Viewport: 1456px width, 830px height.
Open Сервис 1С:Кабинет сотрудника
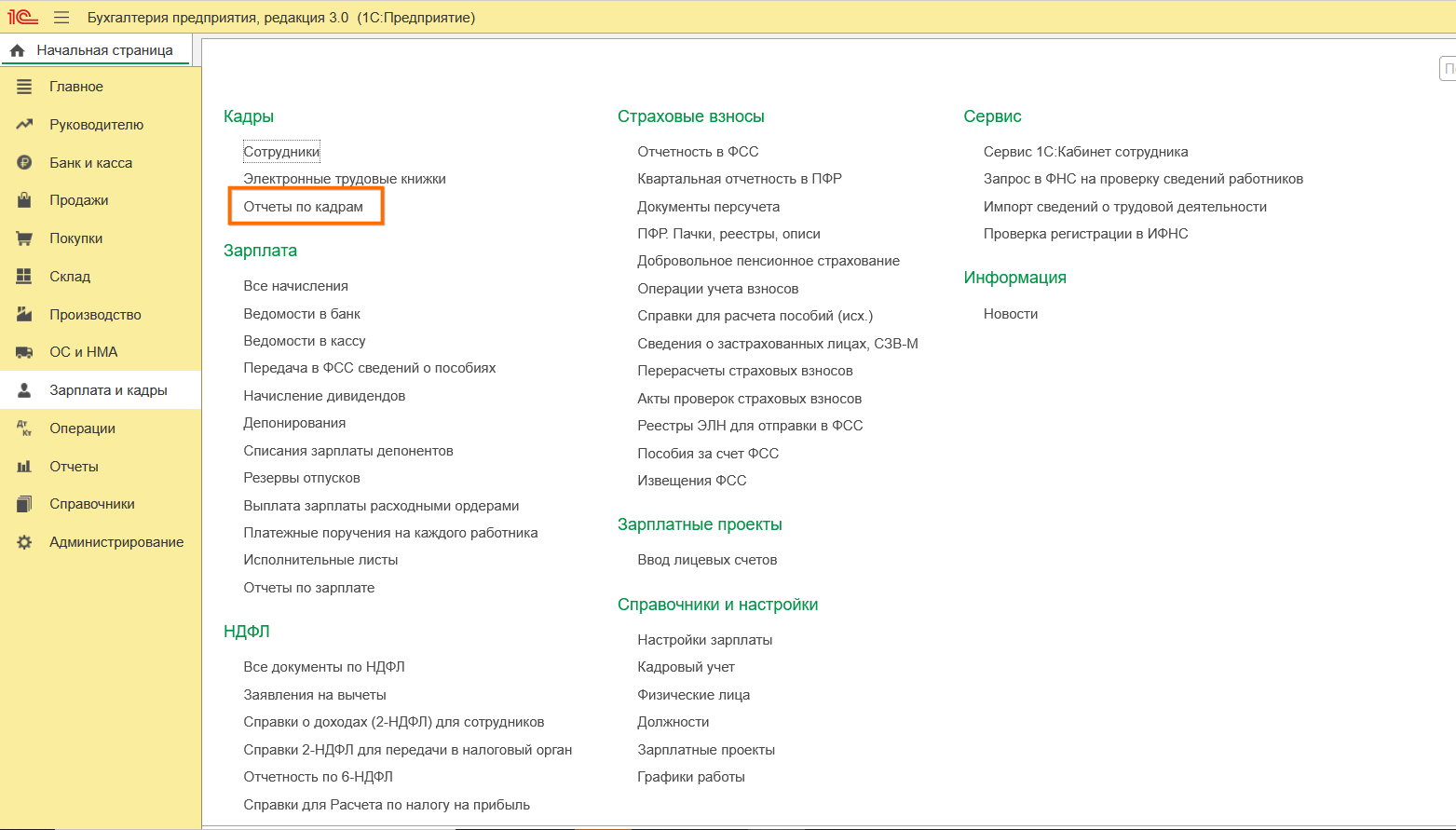(x=1085, y=152)
